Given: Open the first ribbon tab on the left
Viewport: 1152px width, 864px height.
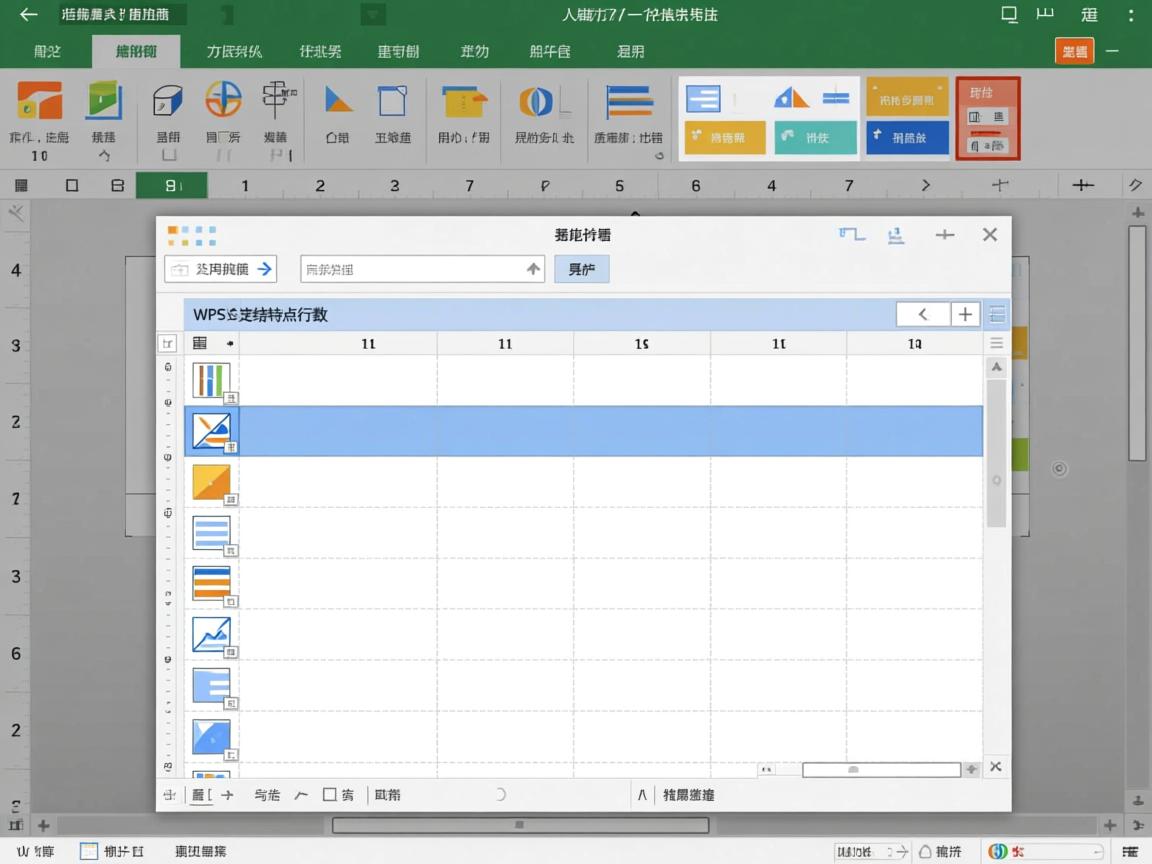Looking at the screenshot, I should [47, 52].
